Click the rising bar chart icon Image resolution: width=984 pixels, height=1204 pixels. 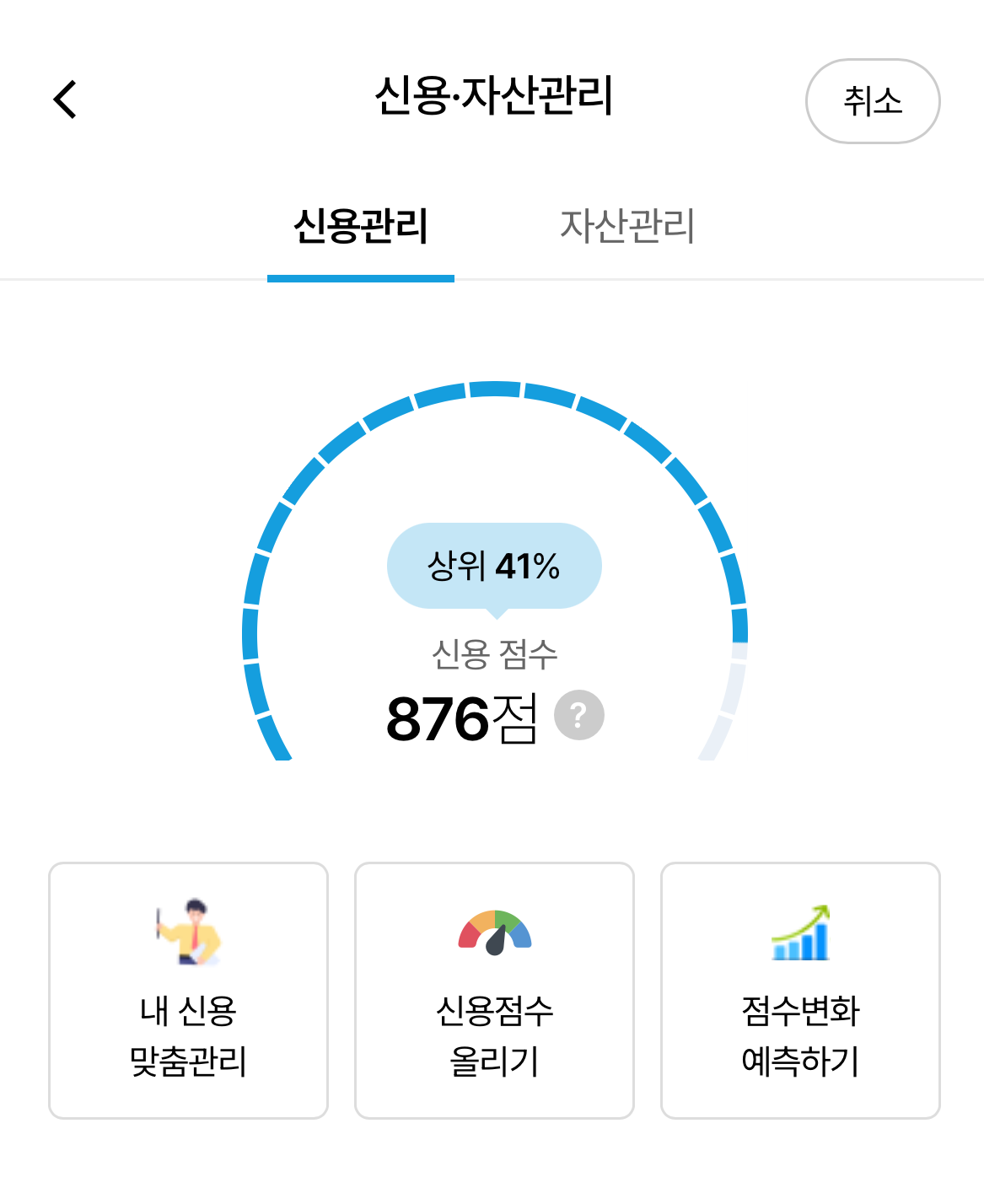[x=801, y=933]
